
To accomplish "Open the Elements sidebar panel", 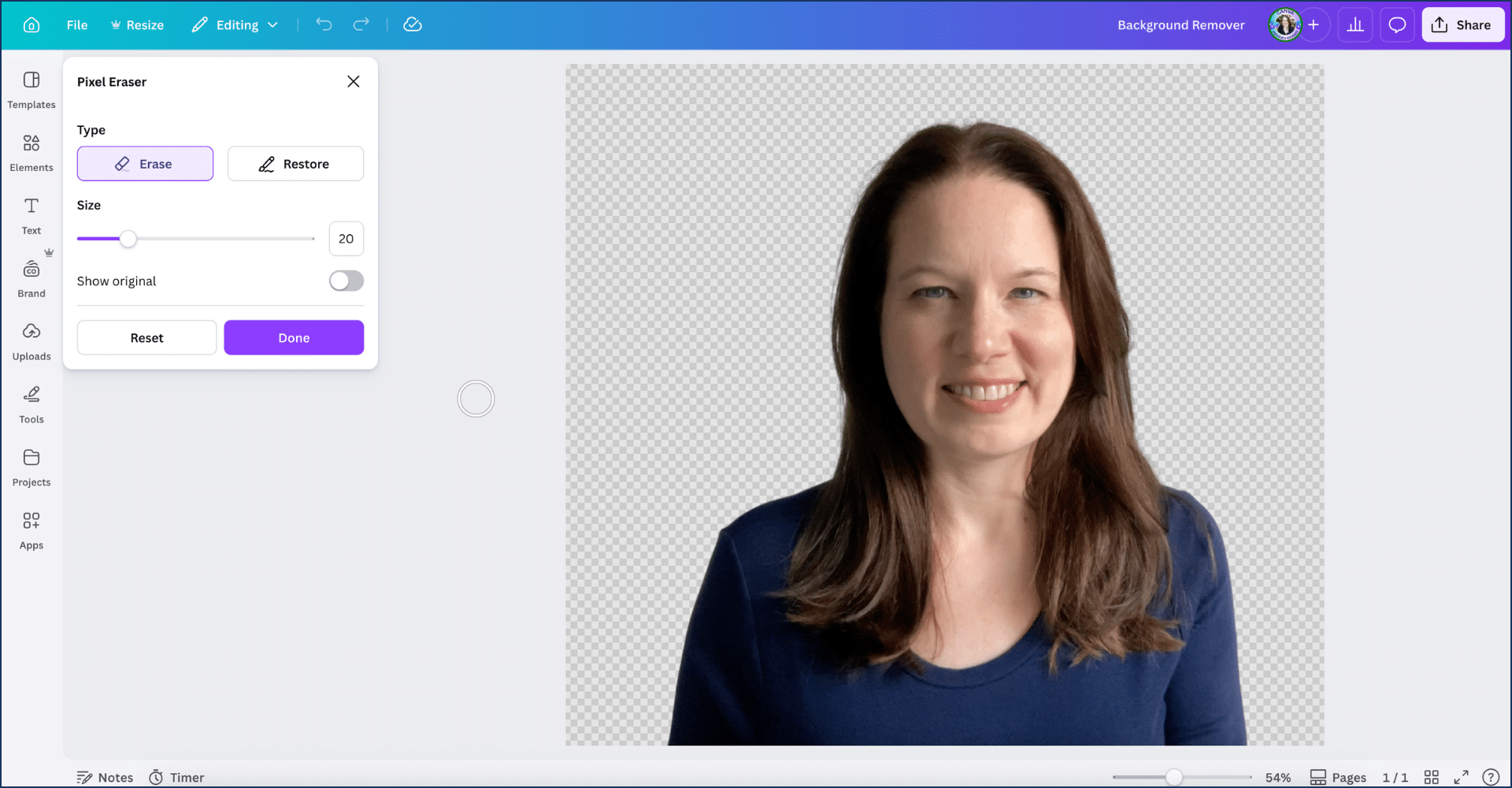I will click(31, 152).
